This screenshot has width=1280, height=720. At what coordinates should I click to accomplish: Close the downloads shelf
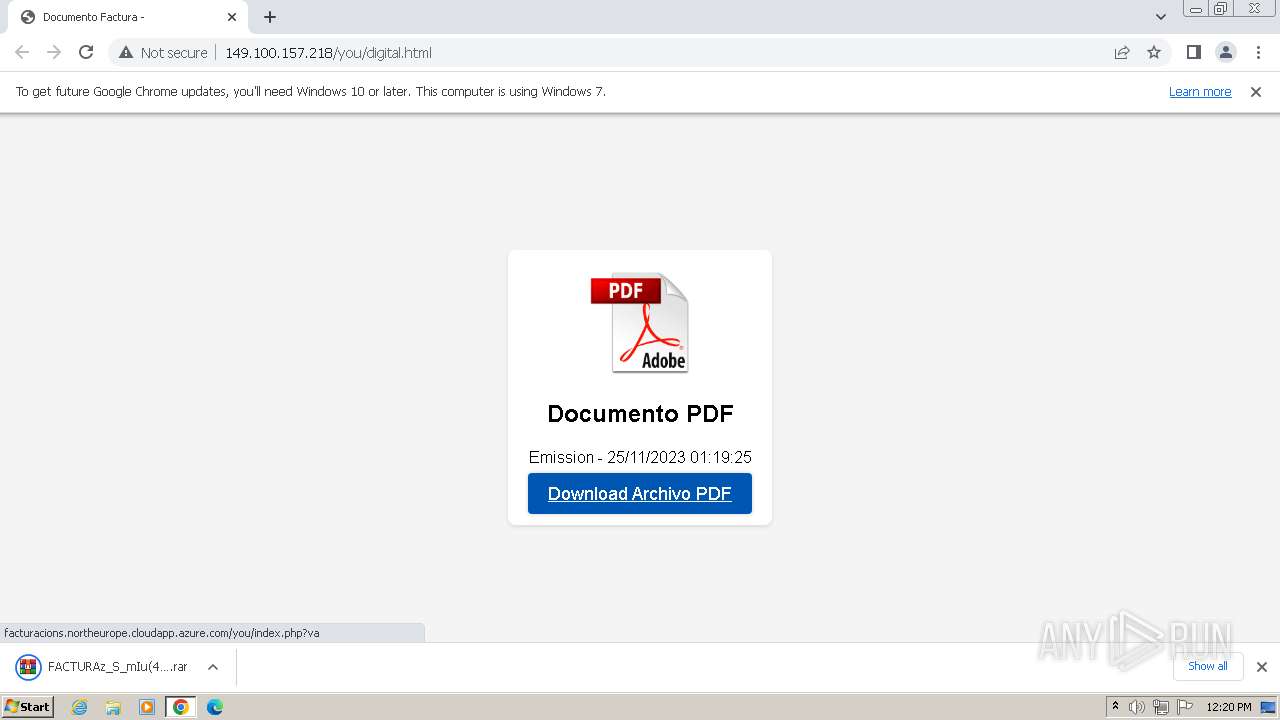tap(1262, 667)
